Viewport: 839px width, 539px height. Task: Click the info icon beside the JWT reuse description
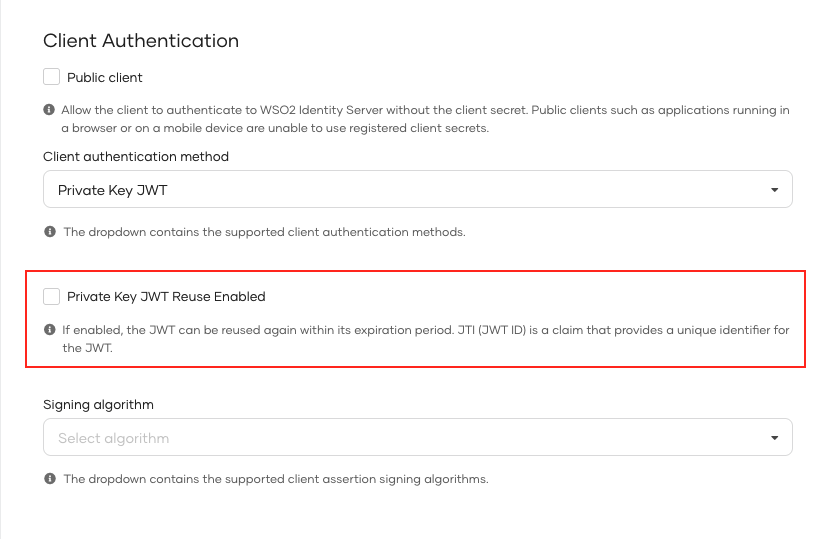[49, 329]
